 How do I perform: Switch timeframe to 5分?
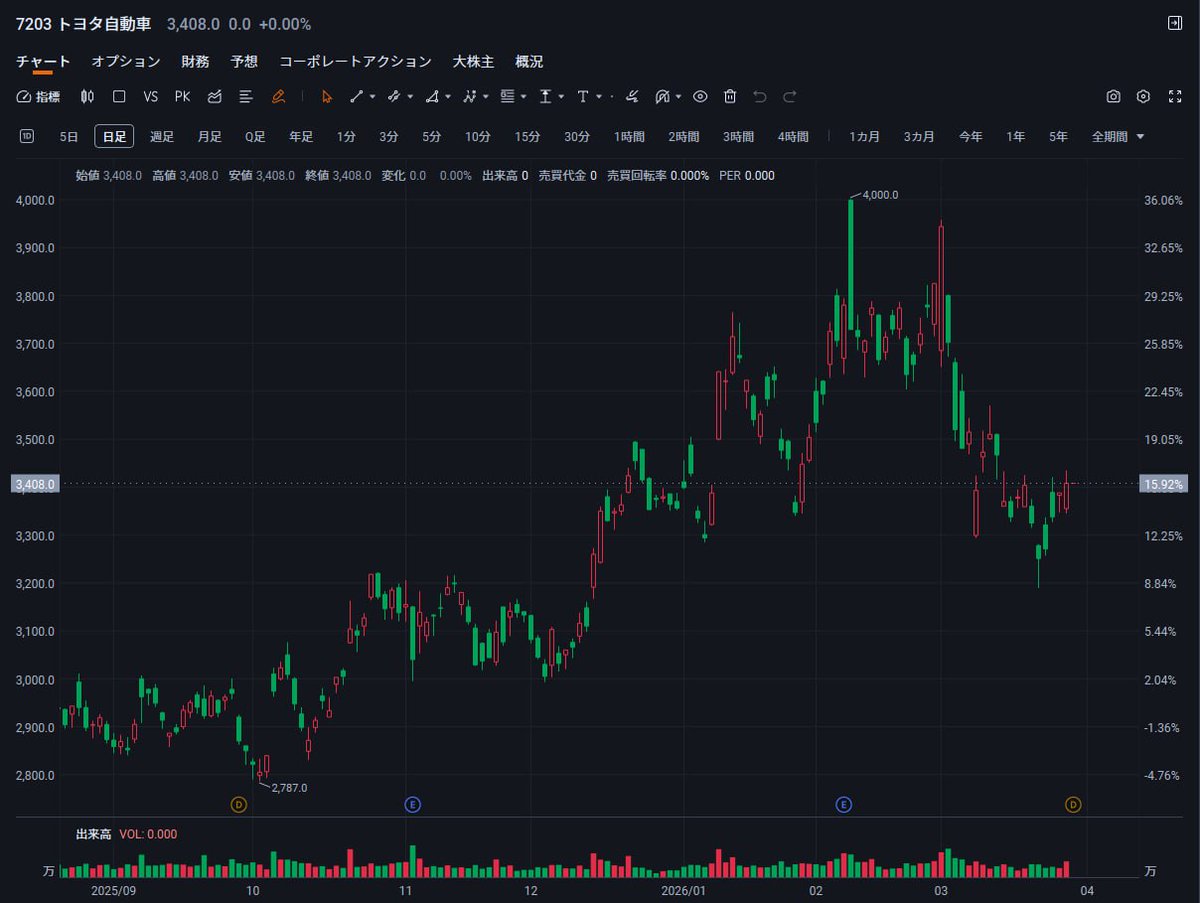pos(431,137)
